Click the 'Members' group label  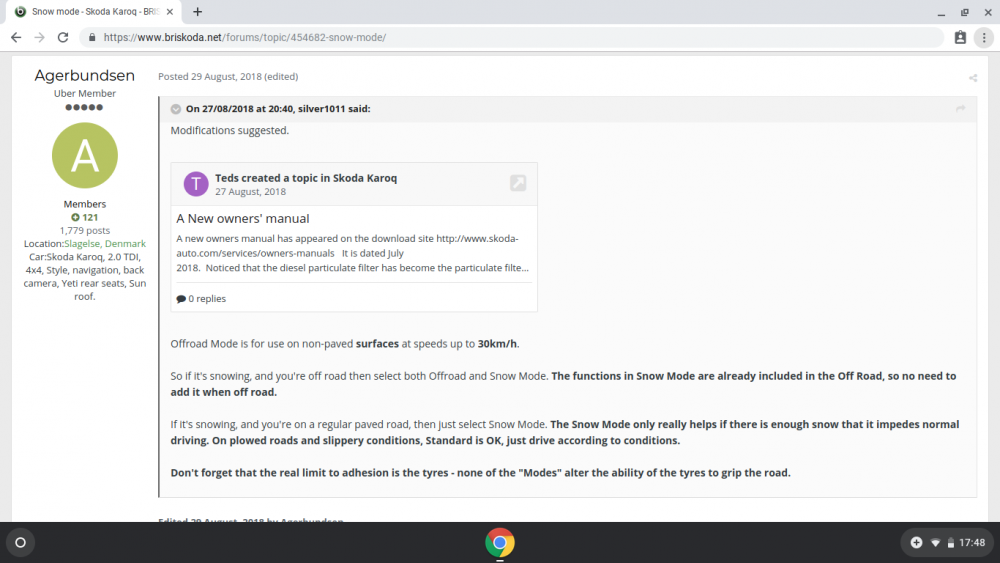[x=85, y=204]
